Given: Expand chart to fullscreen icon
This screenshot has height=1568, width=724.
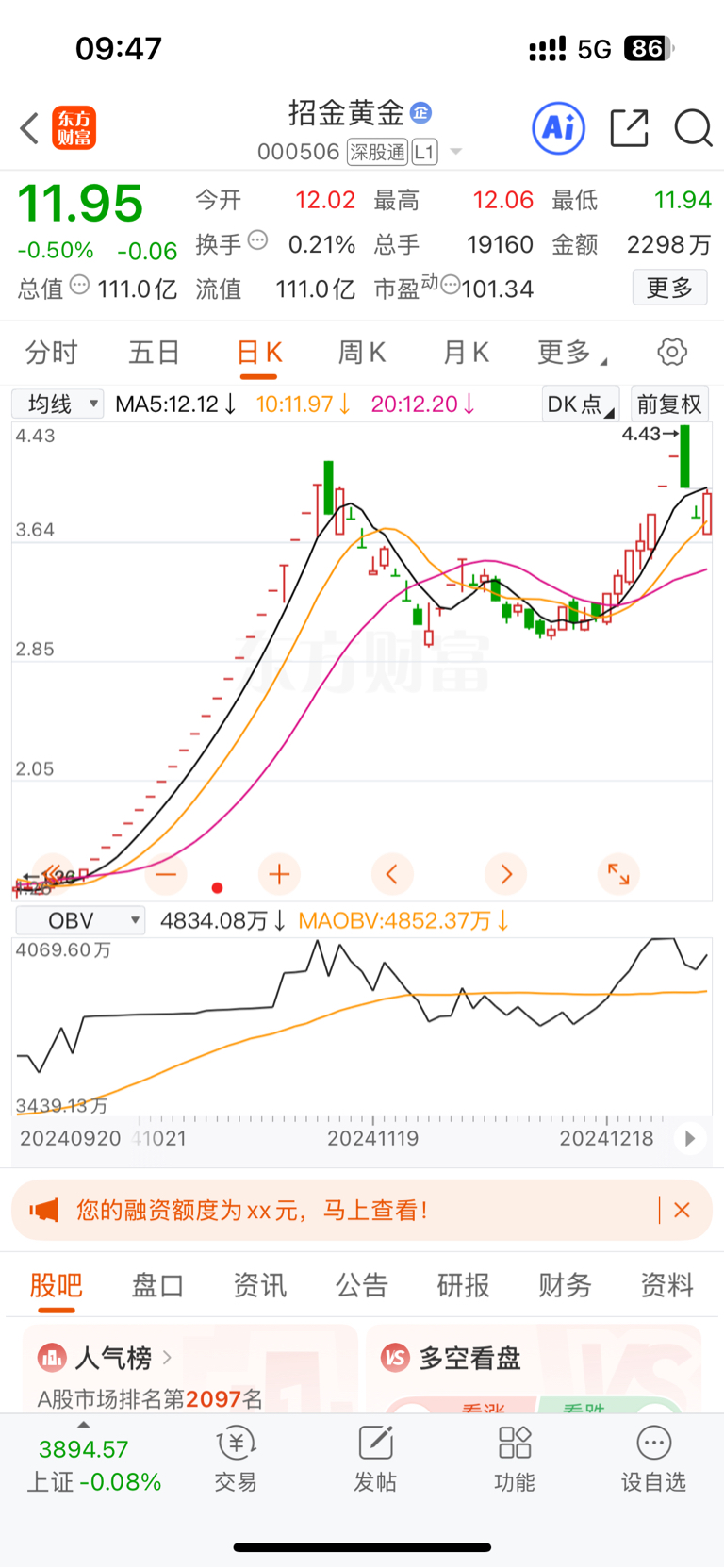Looking at the screenshot, I should click(618, 874).
